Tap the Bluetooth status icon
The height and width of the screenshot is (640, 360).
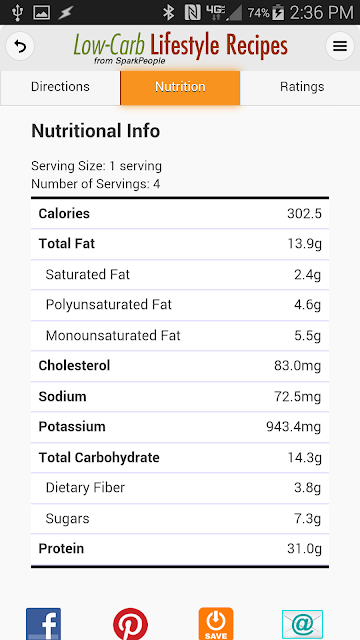[x=168, y=13]
